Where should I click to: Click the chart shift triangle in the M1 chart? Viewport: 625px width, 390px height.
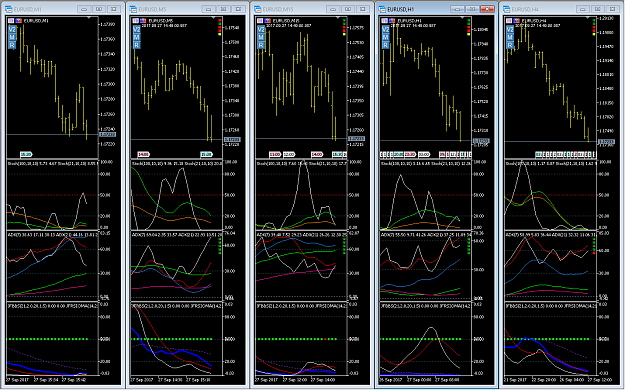coord(89,18)
